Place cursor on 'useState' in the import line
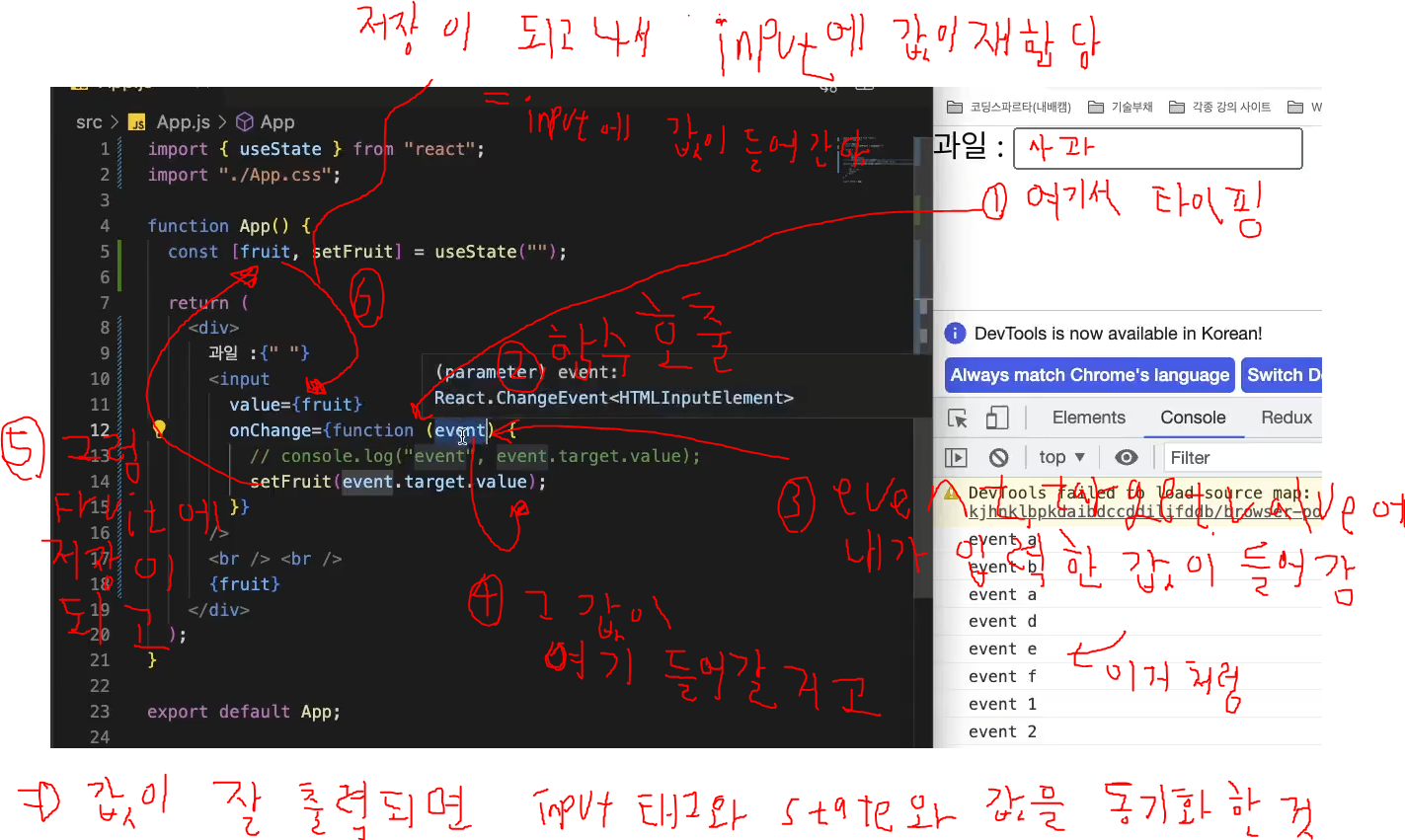This screenshot has height=840, width=1405. 280,149
